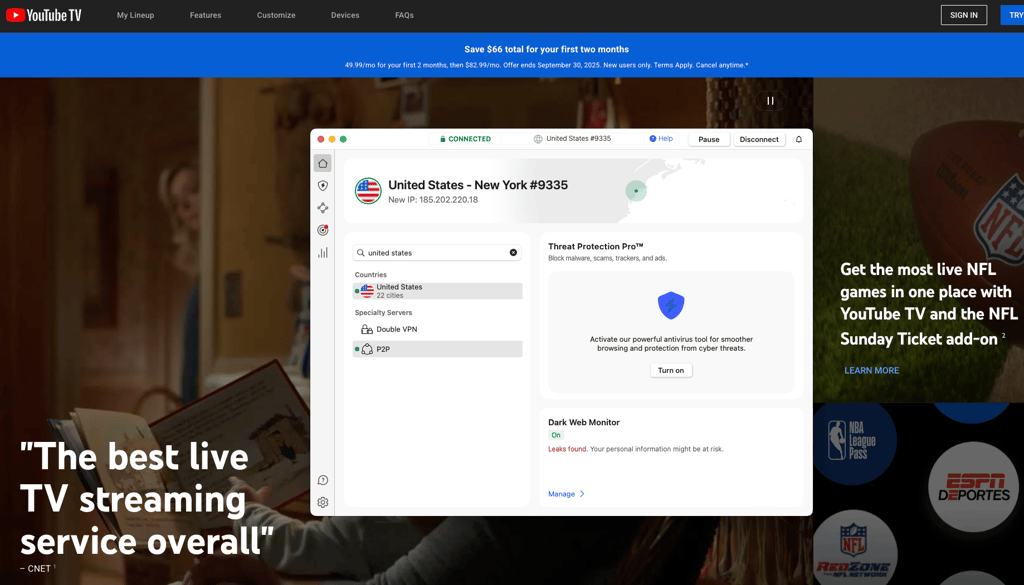
Task: Click the large US flag in connection card
Action: point(368,191)
